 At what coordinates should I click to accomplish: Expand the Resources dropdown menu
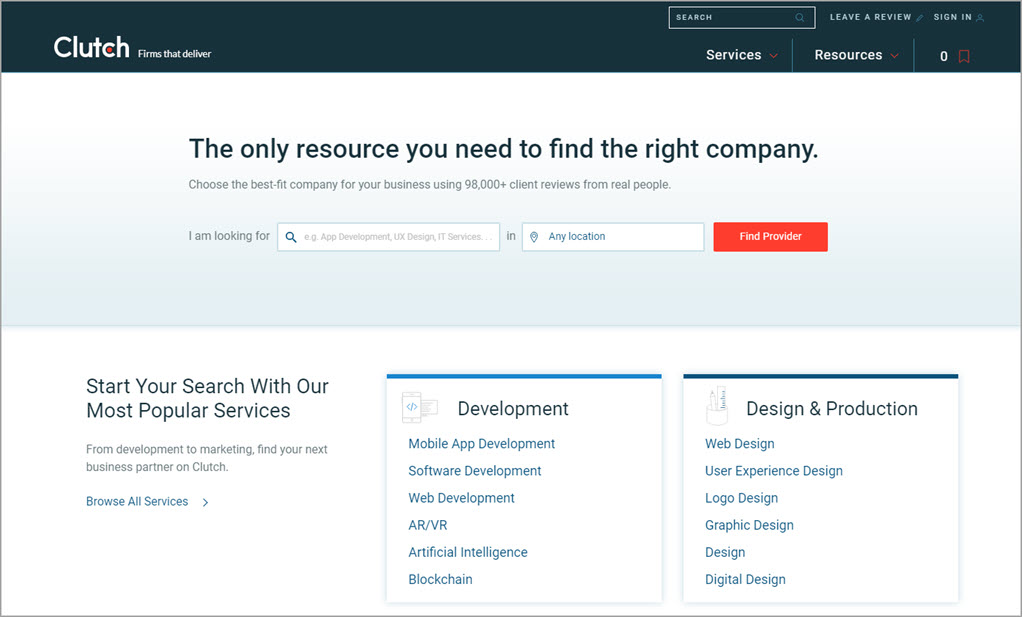coord(856,55)
